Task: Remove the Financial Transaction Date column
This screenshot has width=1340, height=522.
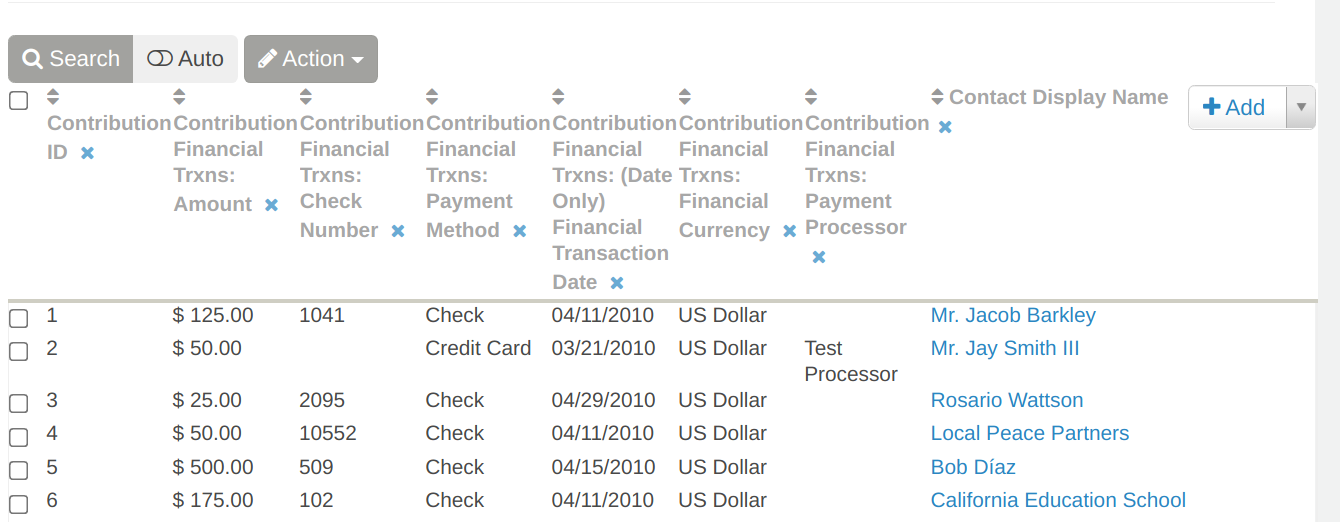Action: click(617, 283)
